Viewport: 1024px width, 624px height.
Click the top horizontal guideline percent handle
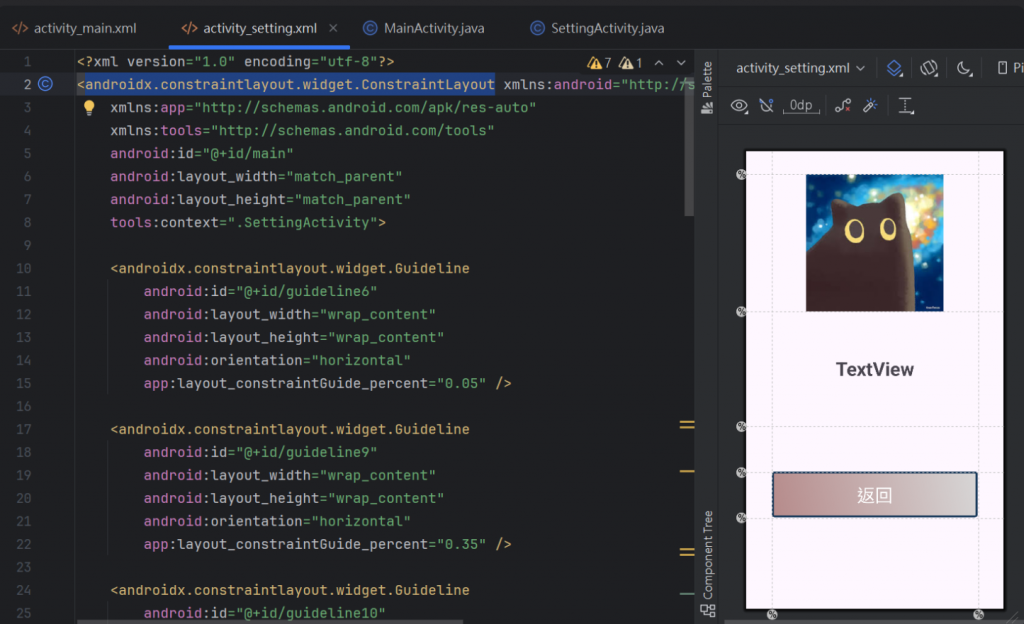point(741,174)
